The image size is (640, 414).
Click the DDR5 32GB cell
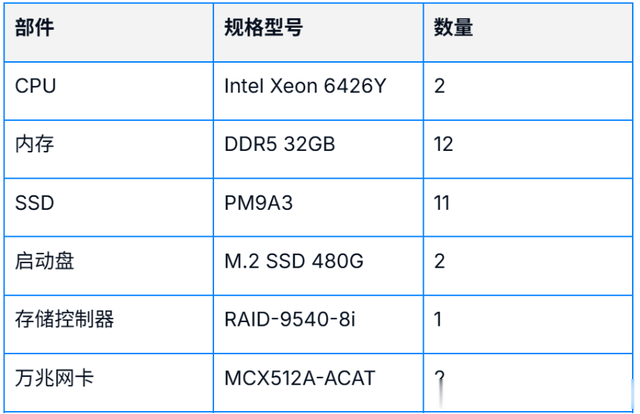280,144
